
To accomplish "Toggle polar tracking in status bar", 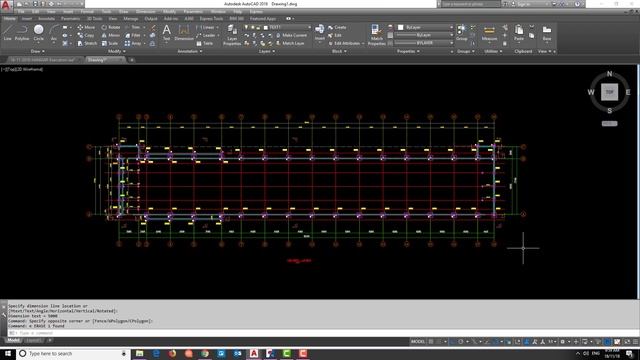I will 460,342.
